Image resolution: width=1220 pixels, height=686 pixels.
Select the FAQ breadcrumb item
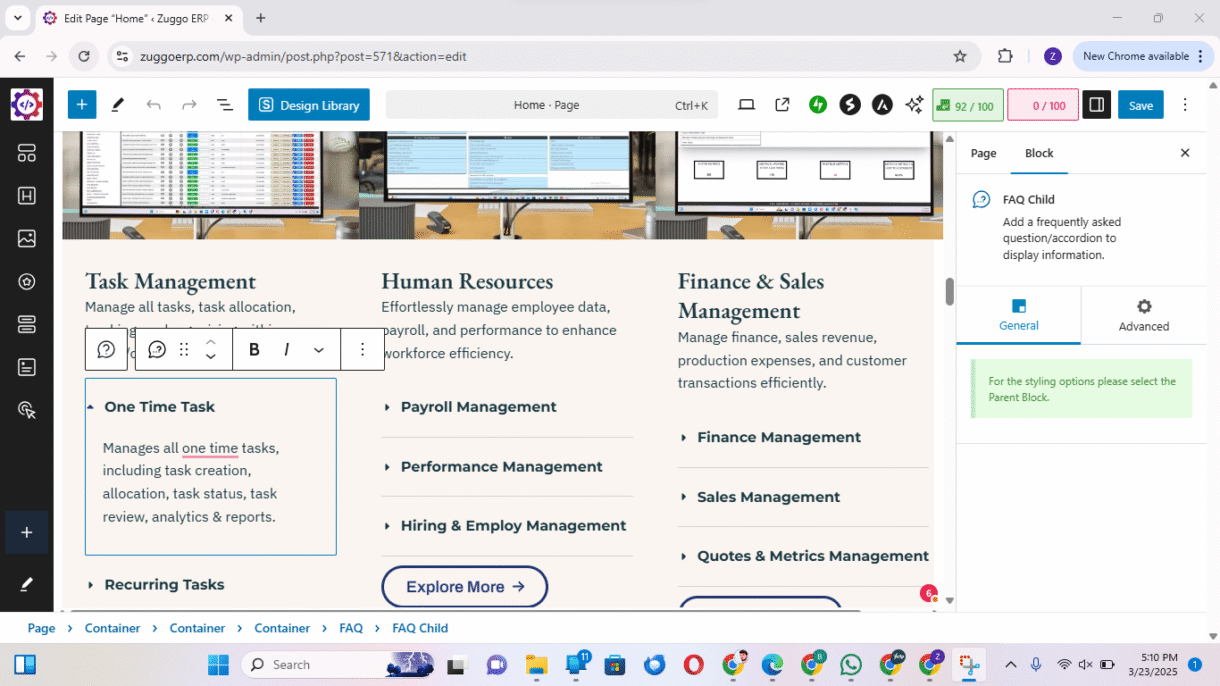[351, 628]
